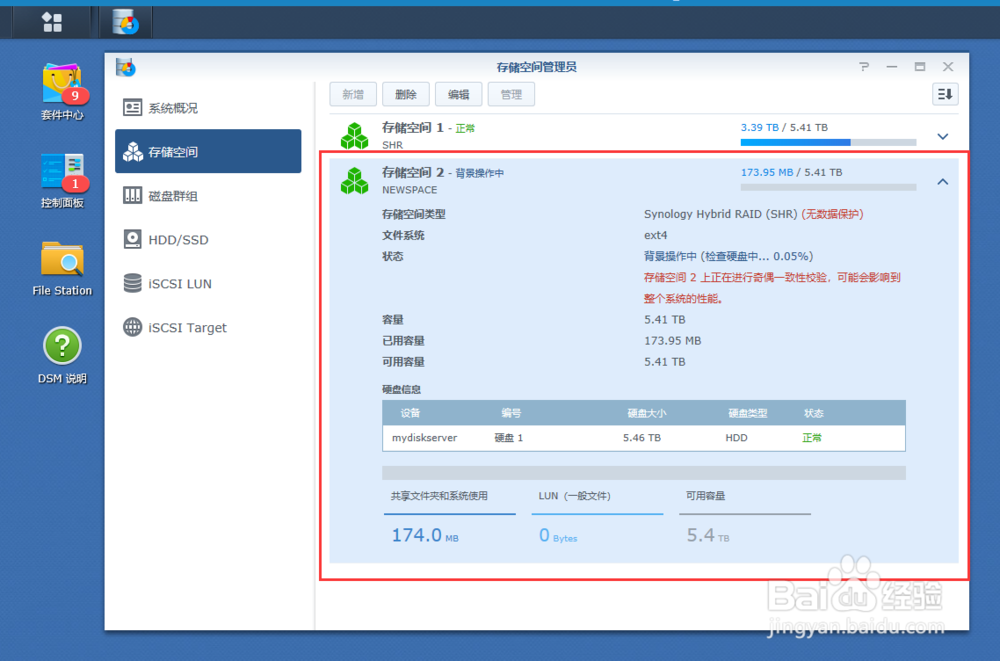
Task: Click the 管理 button
Action: 511,94
